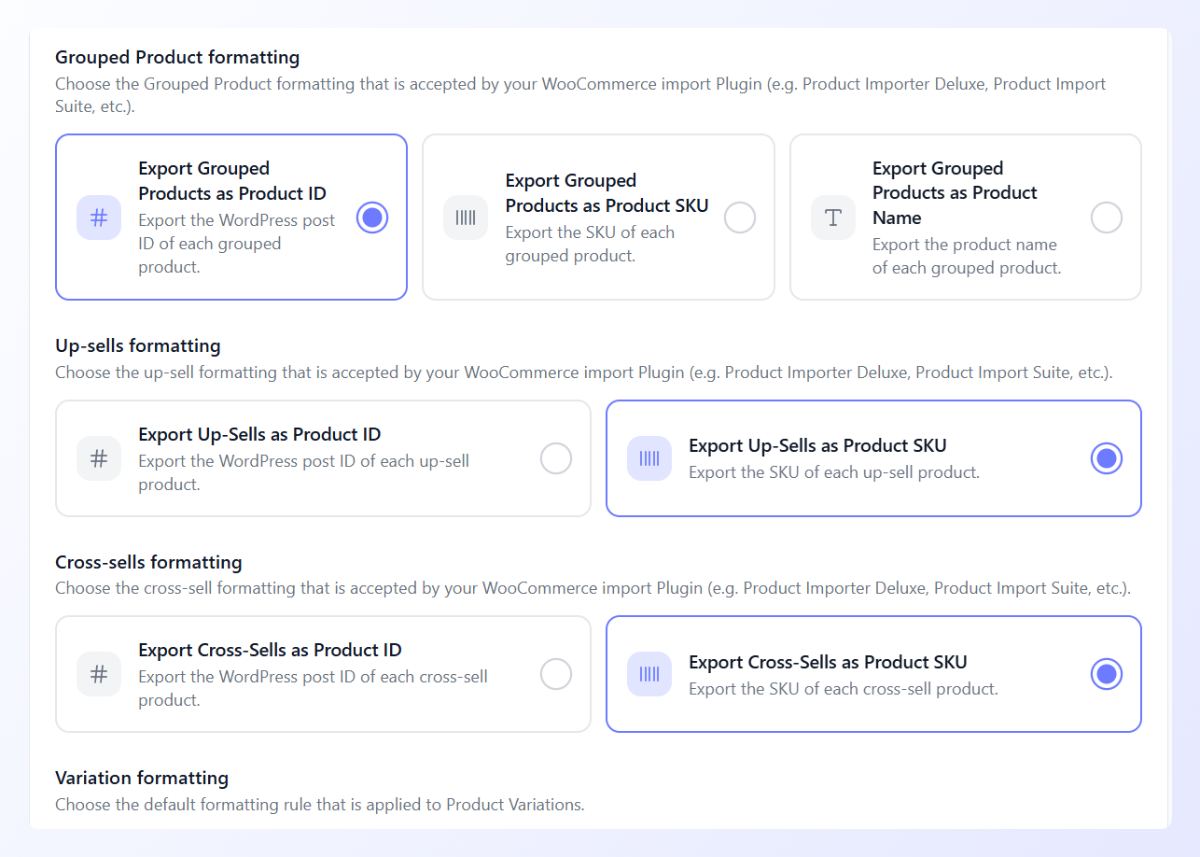The height and width of the screenshot is (857, 1200).
Task: Click 'Choose the cross-sell formatting' description text
Action: coord(593,588)
